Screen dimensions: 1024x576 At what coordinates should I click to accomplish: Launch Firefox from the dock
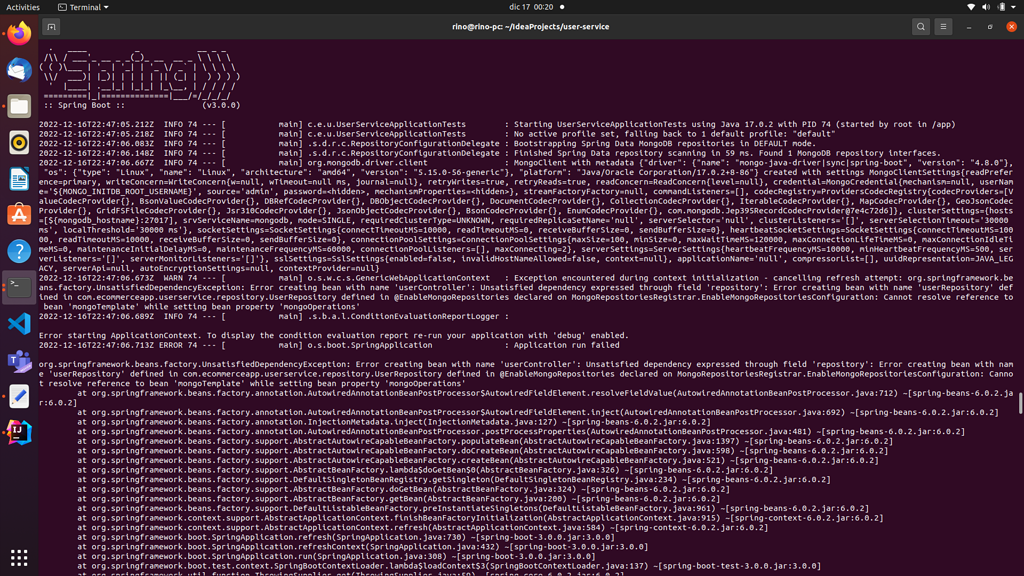click(x=19, y=34)
